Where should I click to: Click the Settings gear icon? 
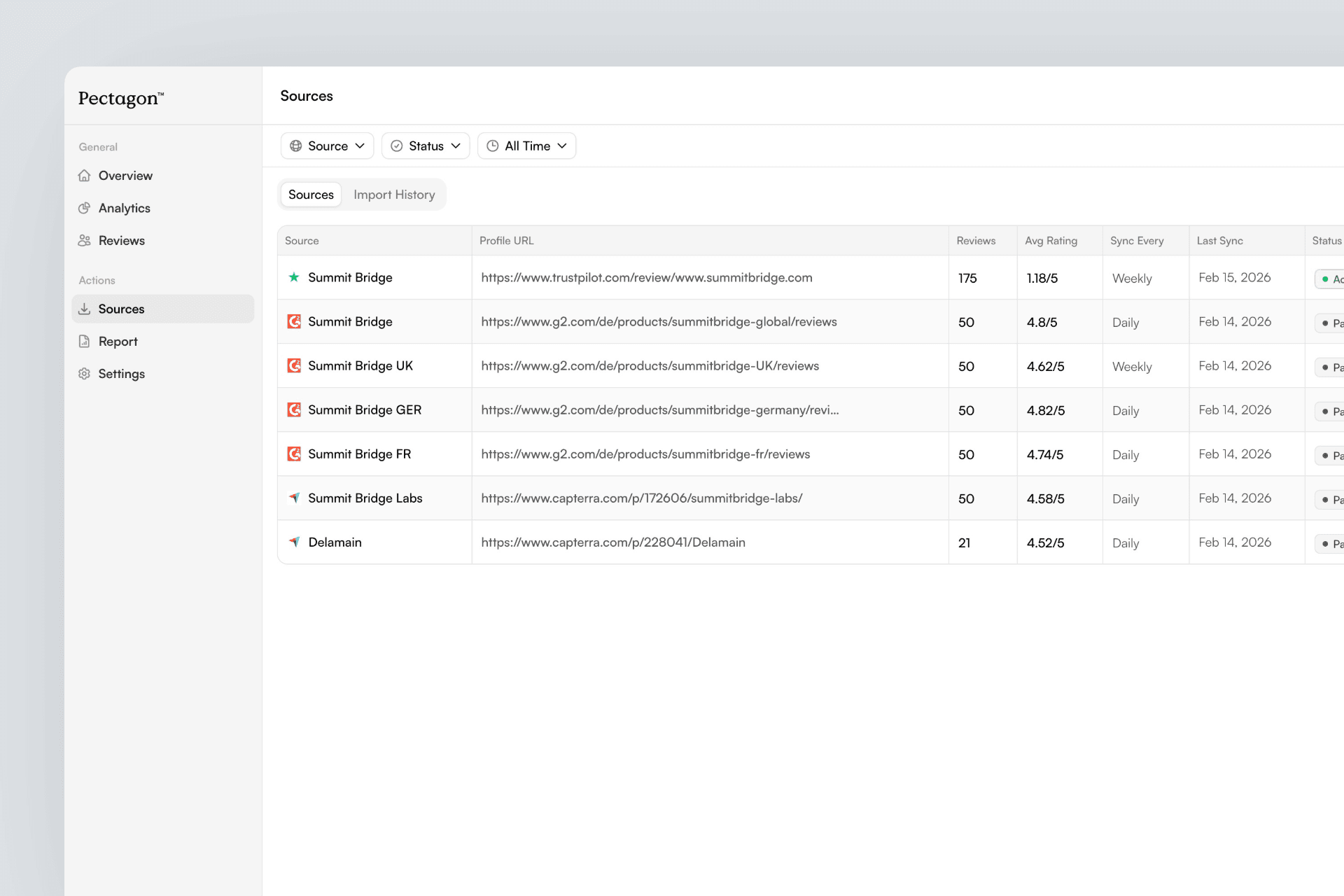[x=85, y=374]
